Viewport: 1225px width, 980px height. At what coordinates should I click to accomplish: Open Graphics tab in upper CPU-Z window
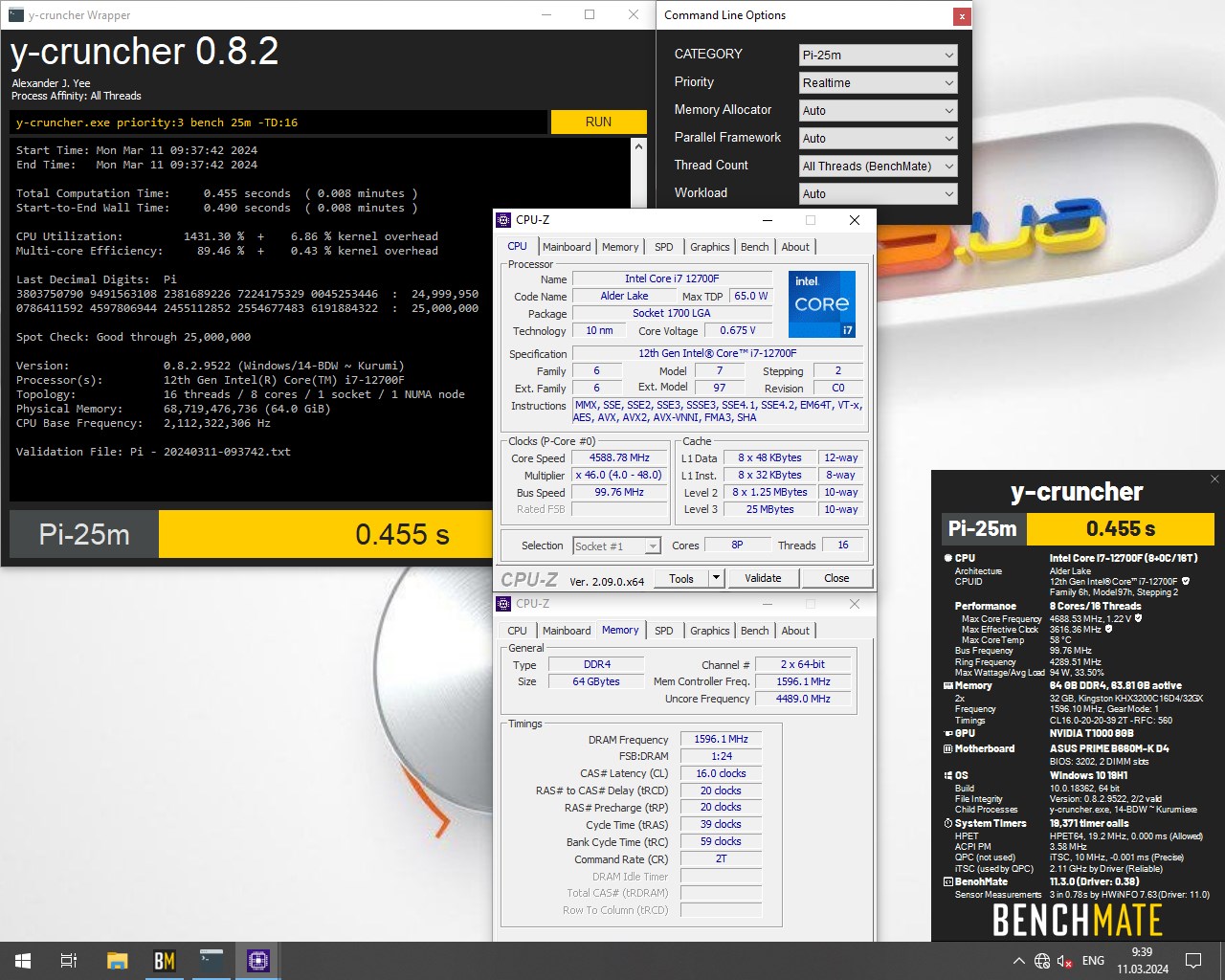coord(710,247)
